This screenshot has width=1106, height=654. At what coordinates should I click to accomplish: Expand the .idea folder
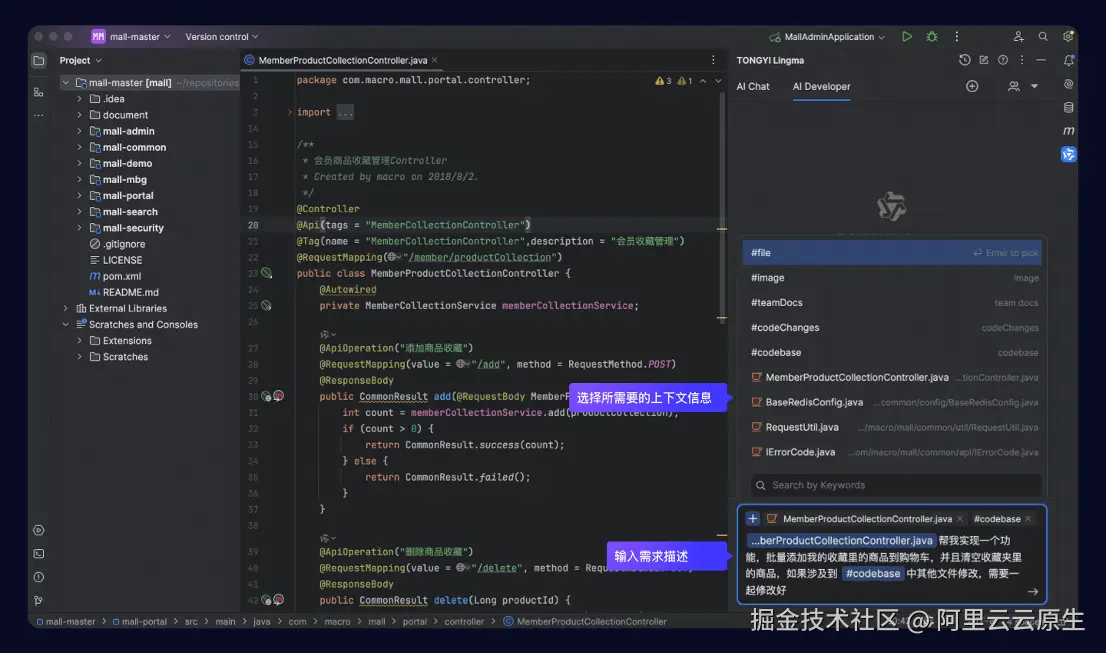tap(79, 99)
